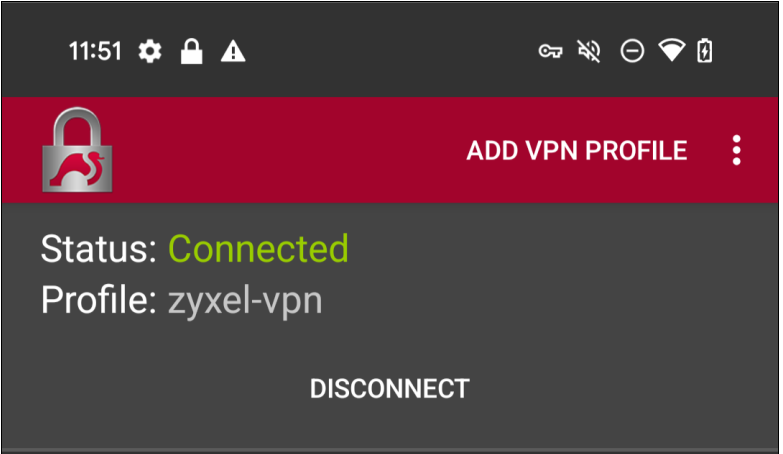Click the "Status:" label
The image size is (783, 454).
point(99,248)
